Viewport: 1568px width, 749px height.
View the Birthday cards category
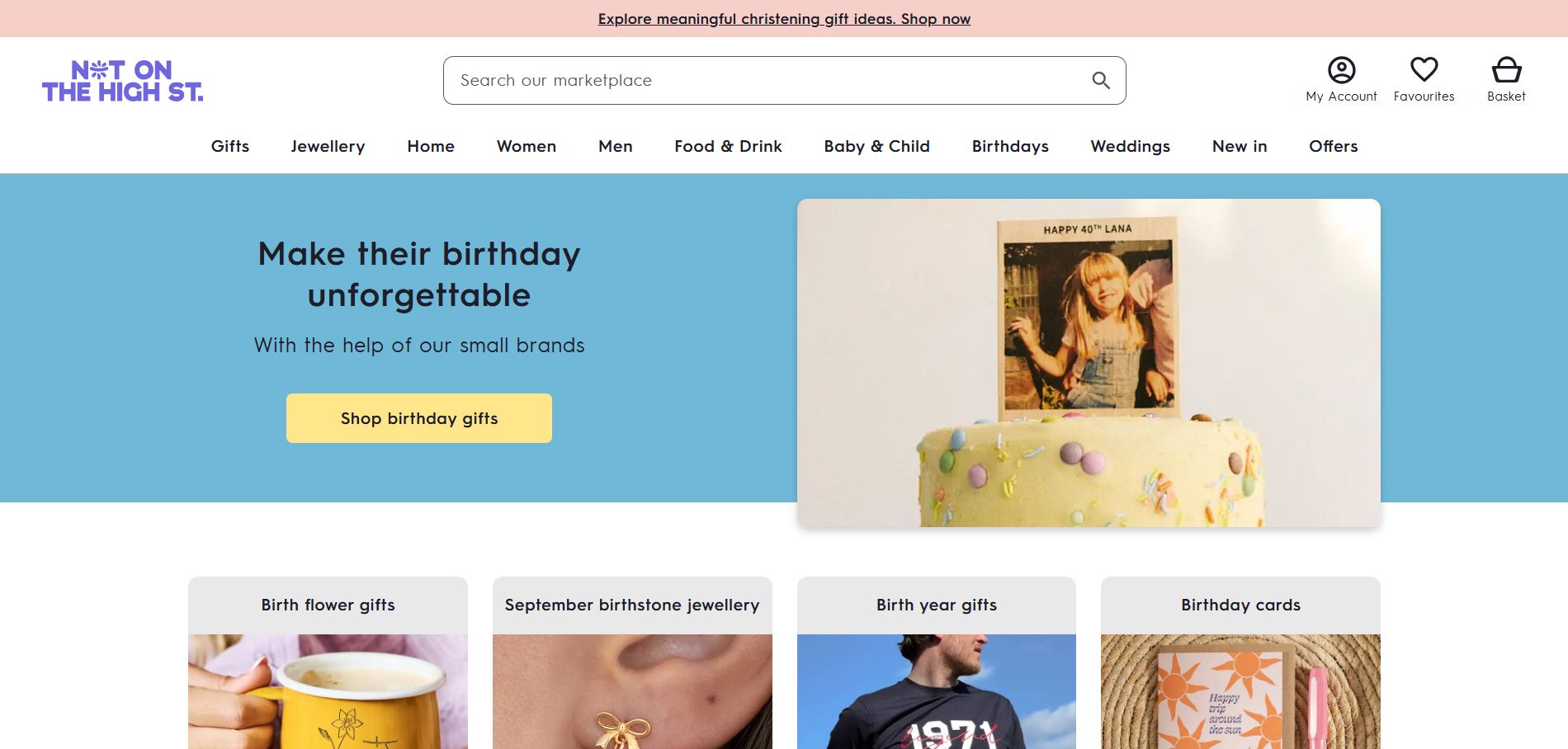(x=1240, y=605)
